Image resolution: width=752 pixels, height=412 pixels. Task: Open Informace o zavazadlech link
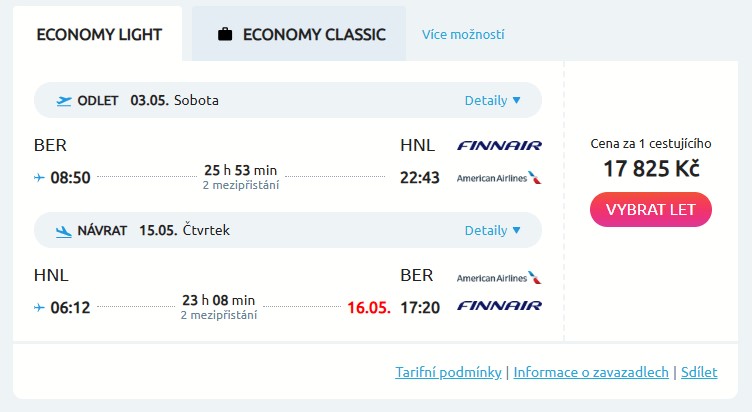coord(591,372)
